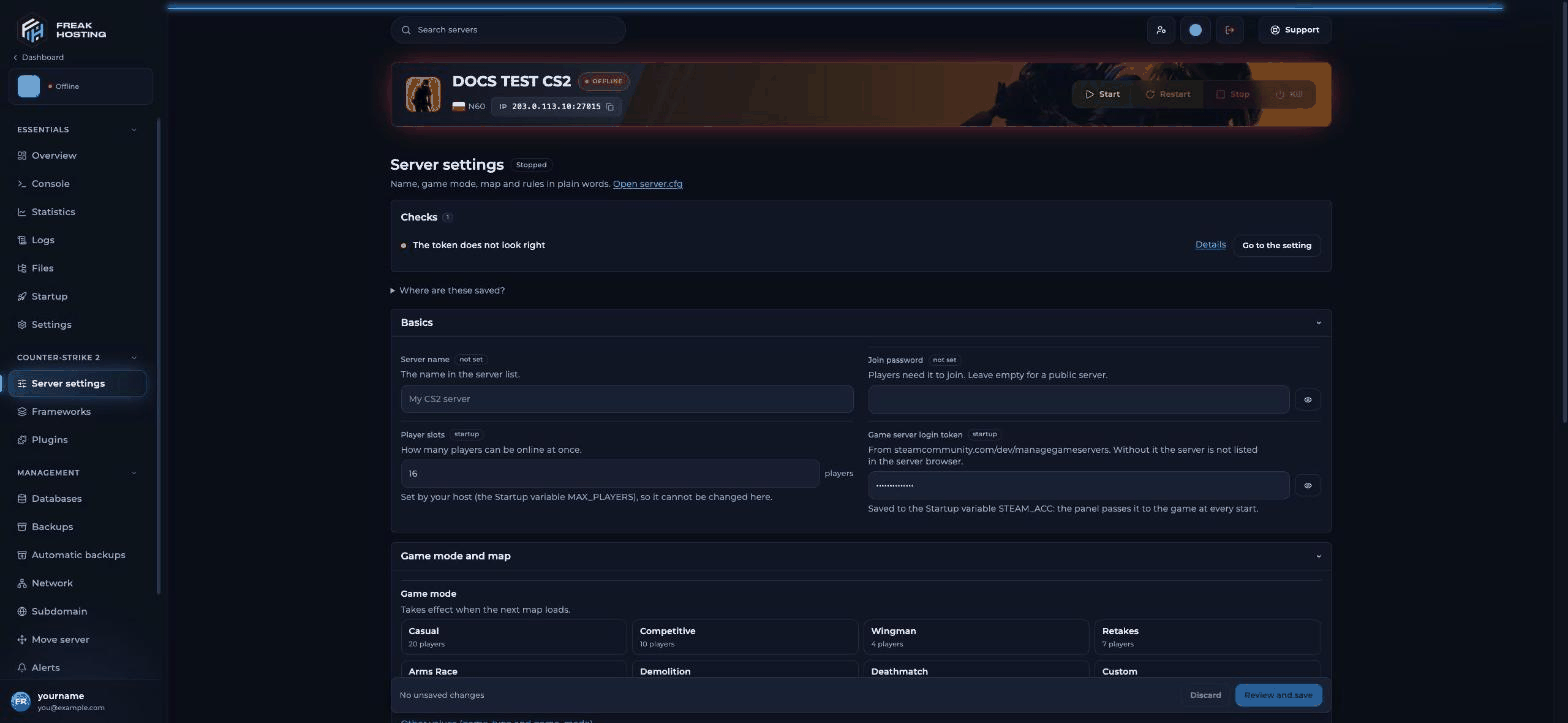Open the server.cfg link
This screenshot has height=723, width=1568.
tap(648, 184)
